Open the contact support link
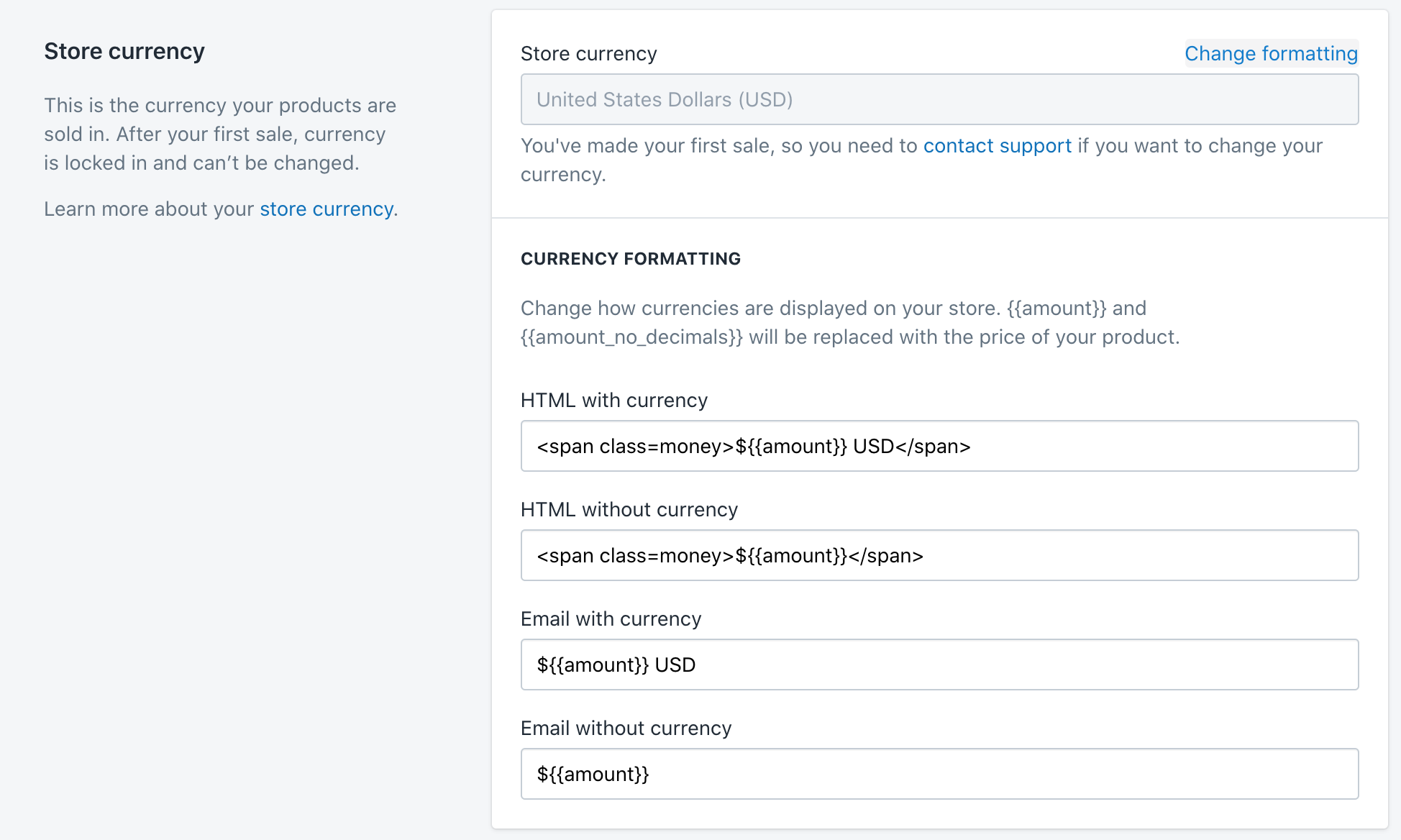 click(x=997, y=146)
